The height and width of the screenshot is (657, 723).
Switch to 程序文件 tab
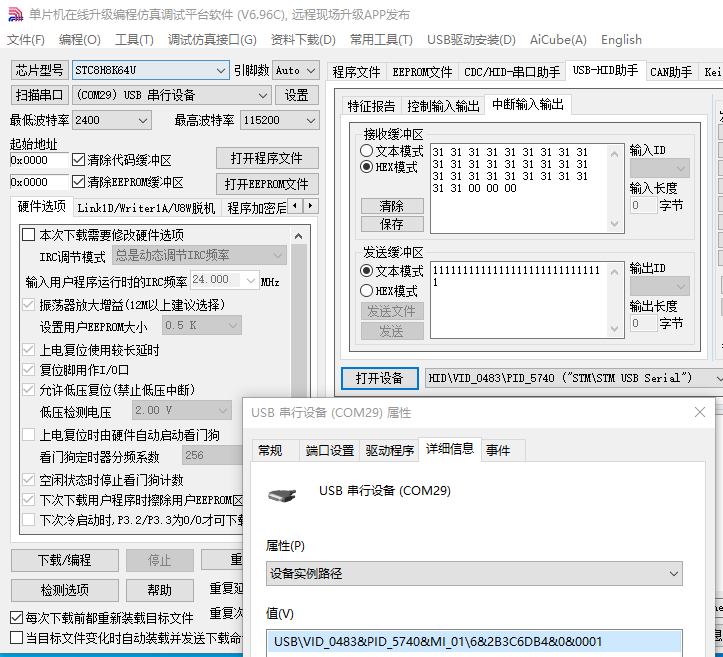tap(356, 72)
